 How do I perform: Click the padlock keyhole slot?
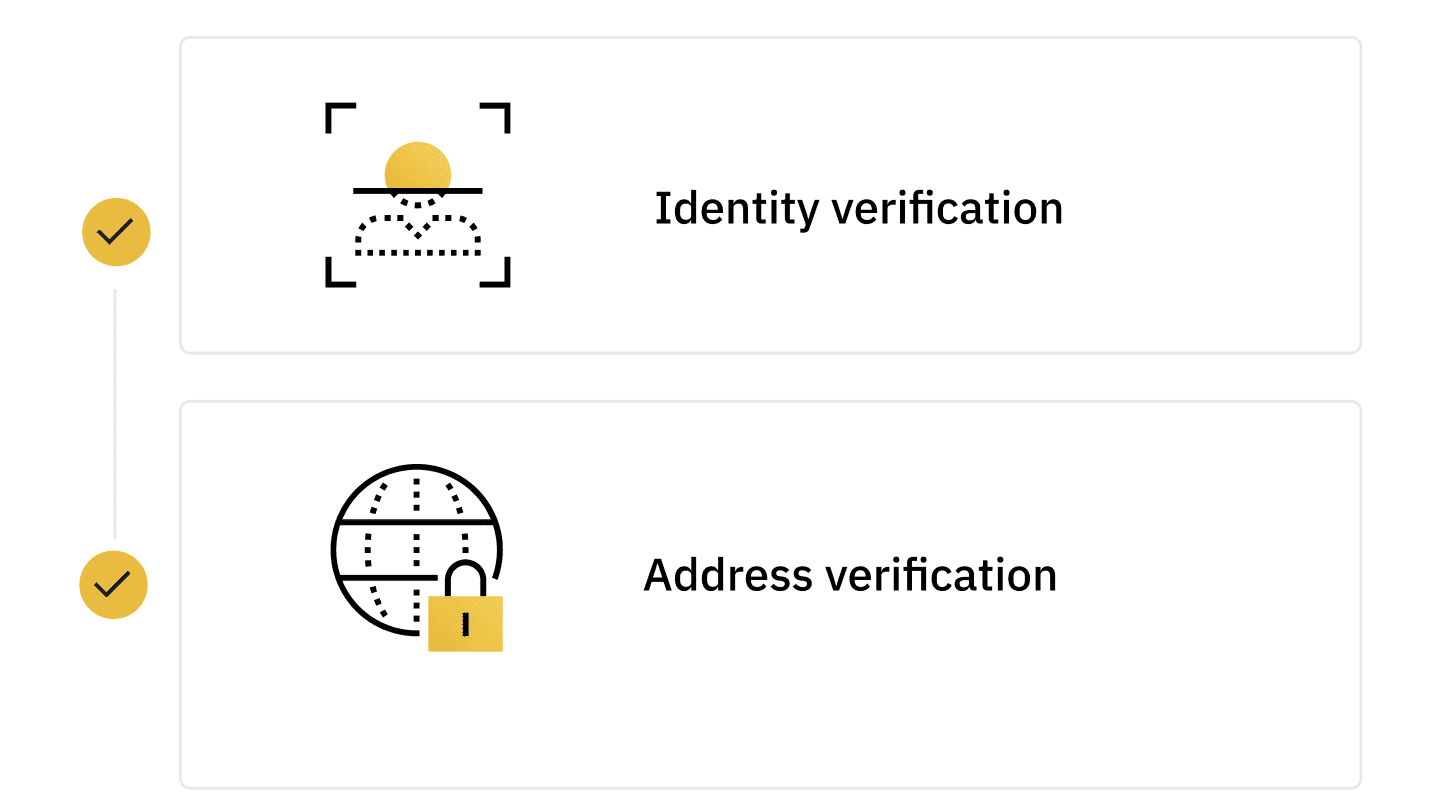[465, 624]
